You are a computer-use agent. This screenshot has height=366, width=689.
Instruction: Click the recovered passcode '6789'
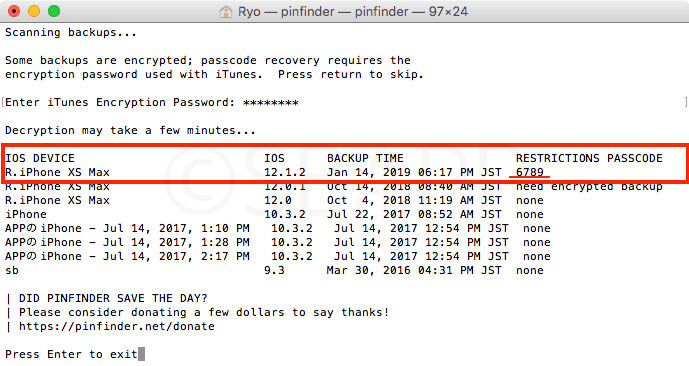click(x=530, y=172)
